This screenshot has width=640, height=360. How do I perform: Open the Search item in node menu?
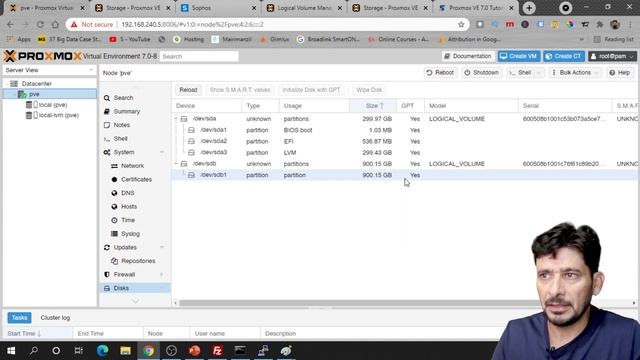[x=123, y=98]
